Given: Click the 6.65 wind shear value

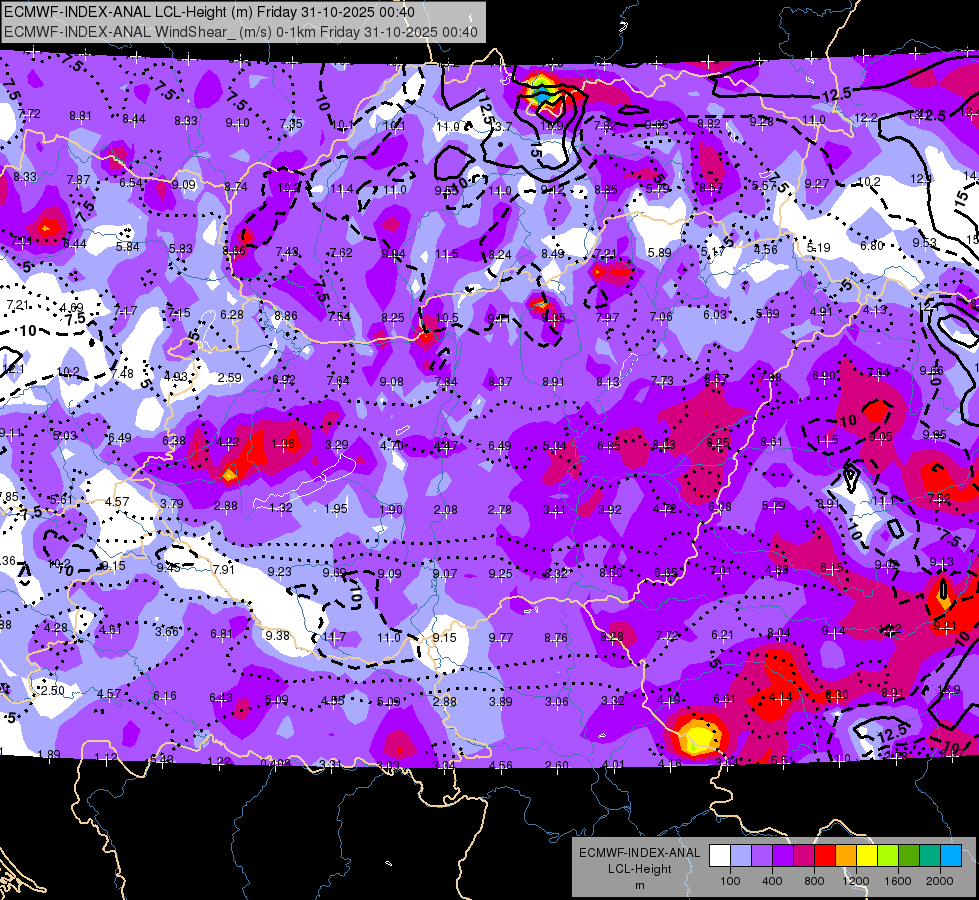Looking at the screenshot, I should click(x=666, y=572).
